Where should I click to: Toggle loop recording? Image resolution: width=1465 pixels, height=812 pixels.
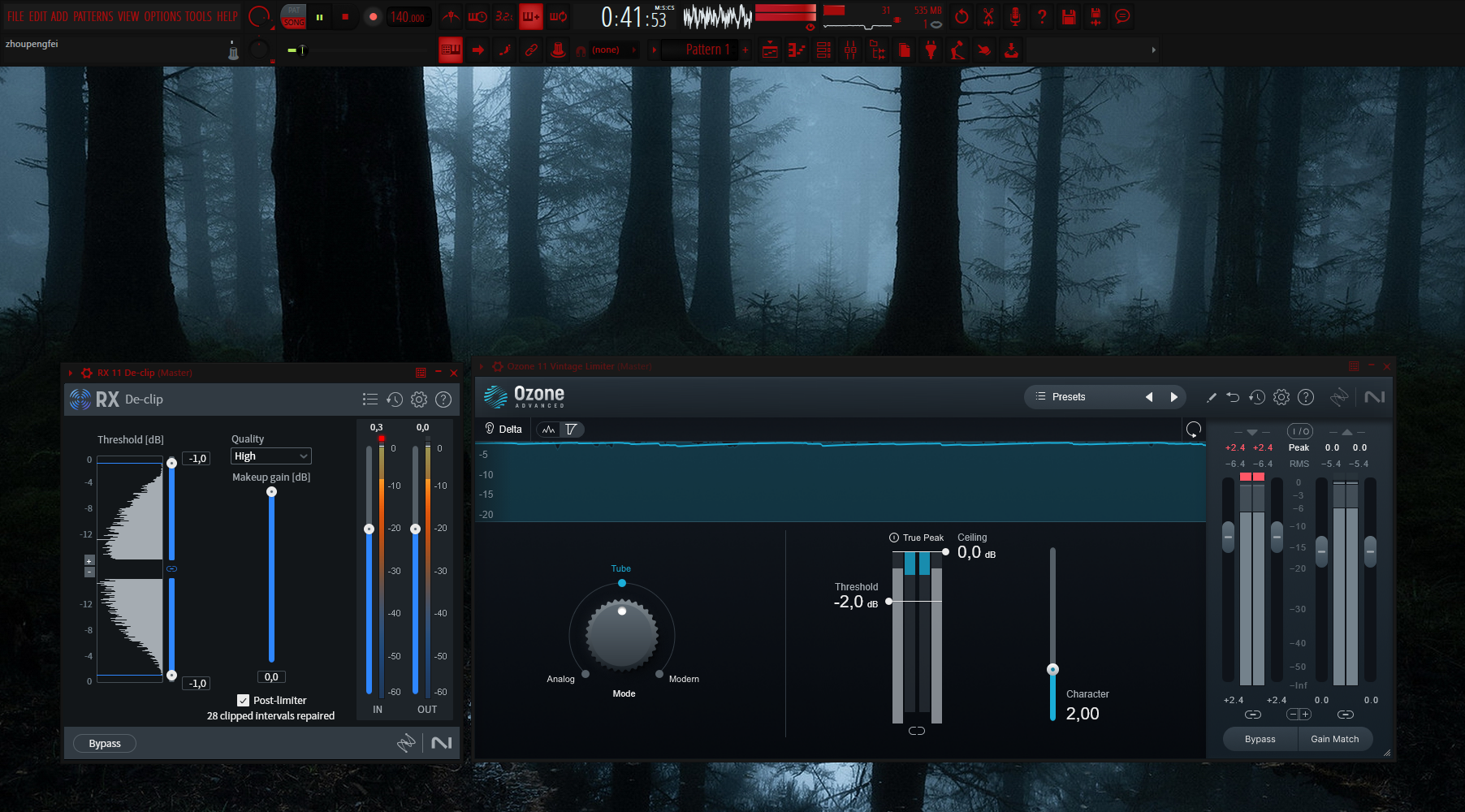(x=558, y=16)
